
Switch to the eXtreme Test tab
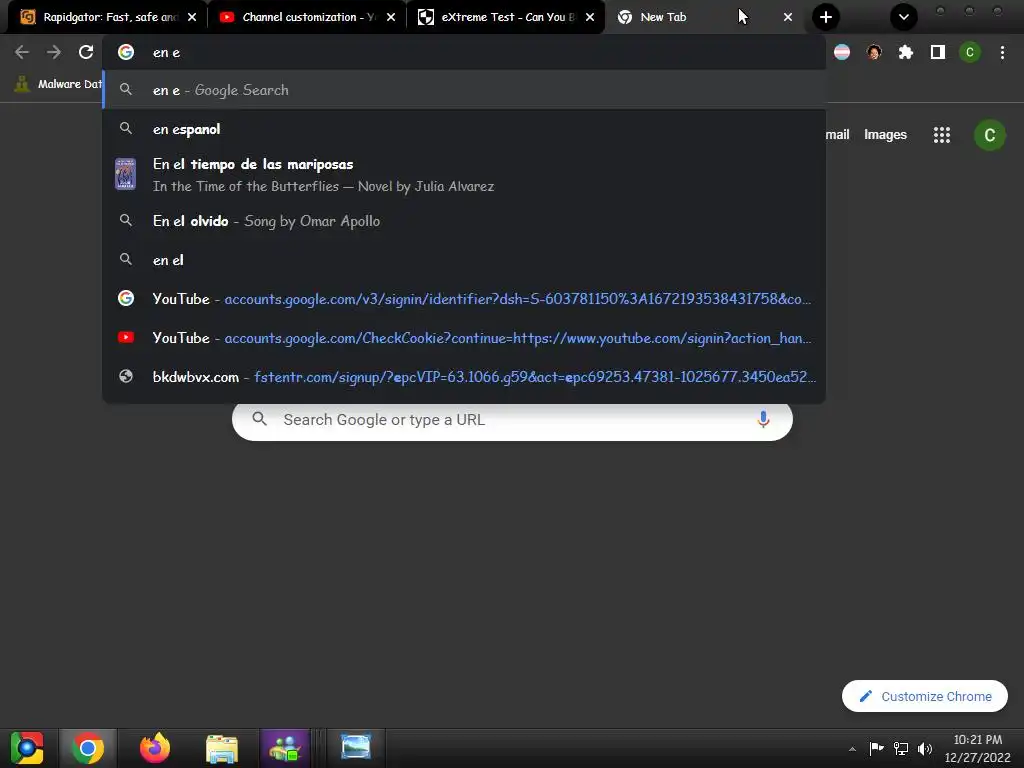click(506, 17)
